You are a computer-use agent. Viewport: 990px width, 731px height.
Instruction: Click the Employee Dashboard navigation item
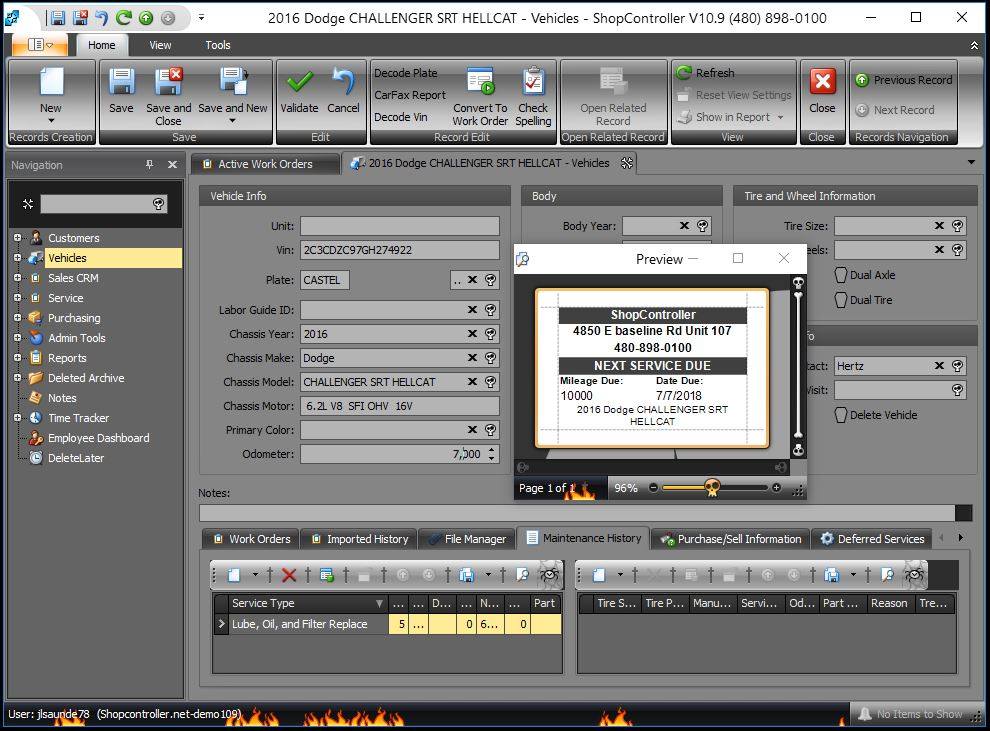(98, 438)
